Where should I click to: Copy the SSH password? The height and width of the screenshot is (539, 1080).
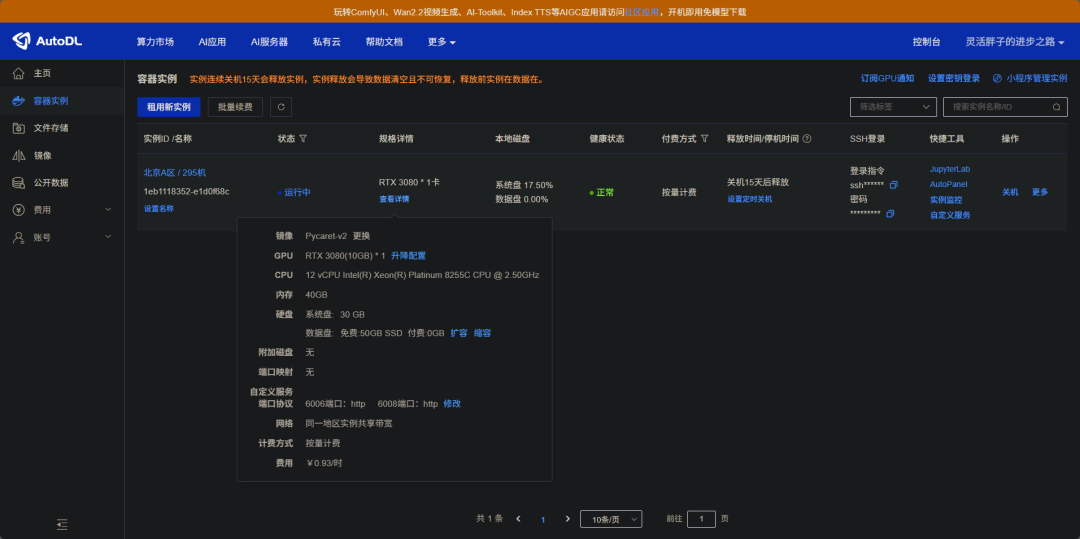tap(890, 214)
